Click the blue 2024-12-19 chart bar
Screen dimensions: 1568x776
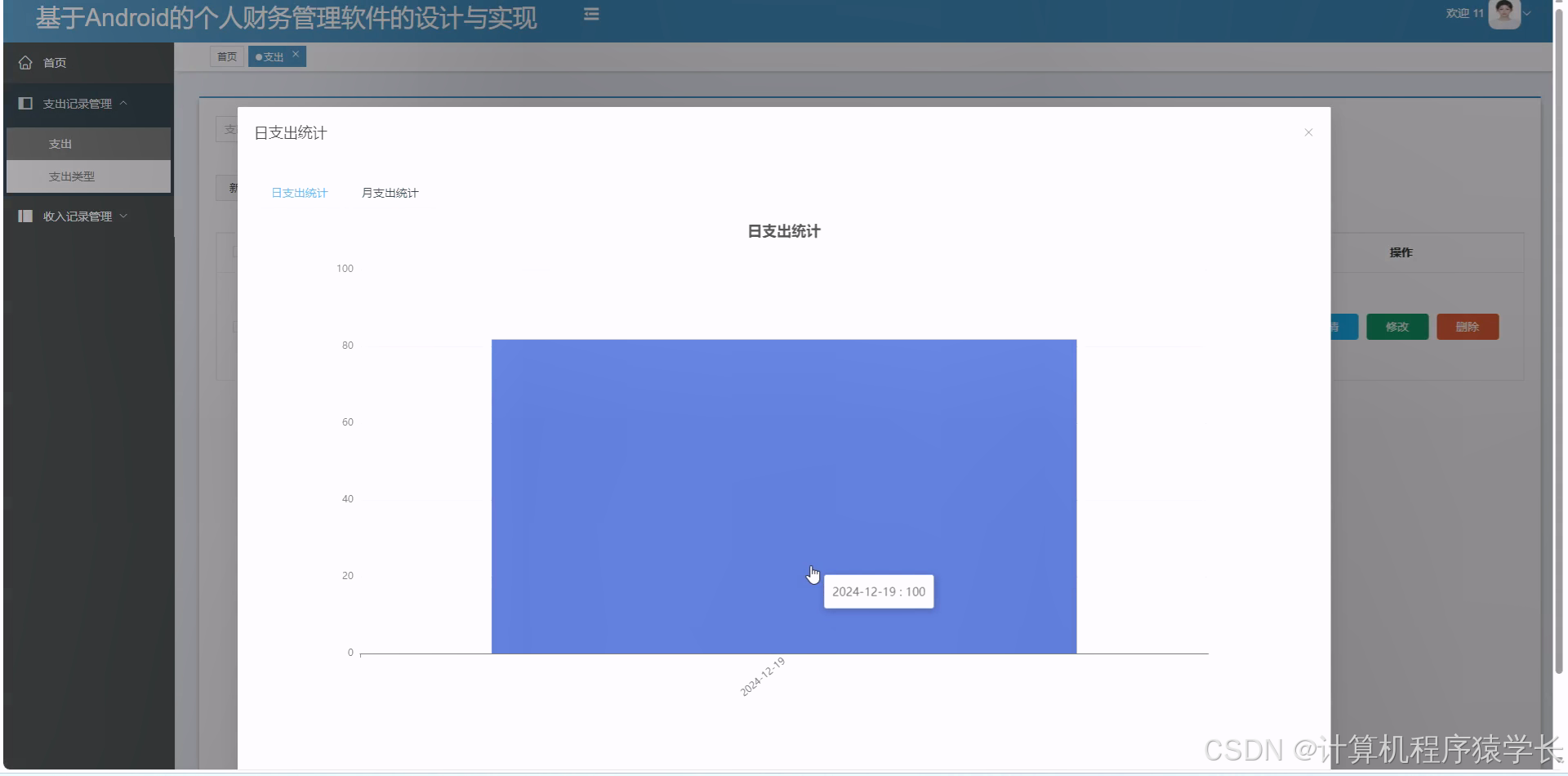[x=784, y=497]
